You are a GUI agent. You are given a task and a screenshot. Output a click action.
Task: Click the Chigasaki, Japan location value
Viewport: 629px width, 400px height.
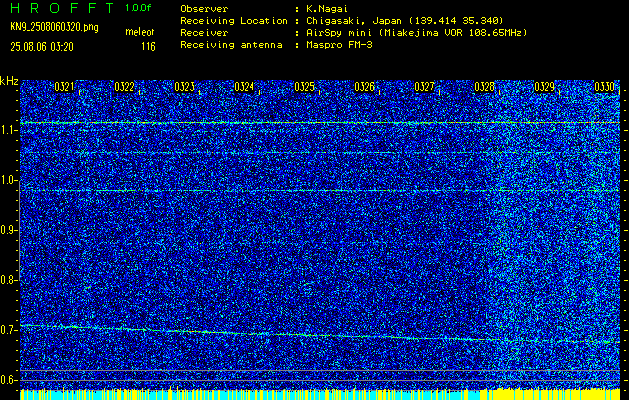click(x=404, y=21)
